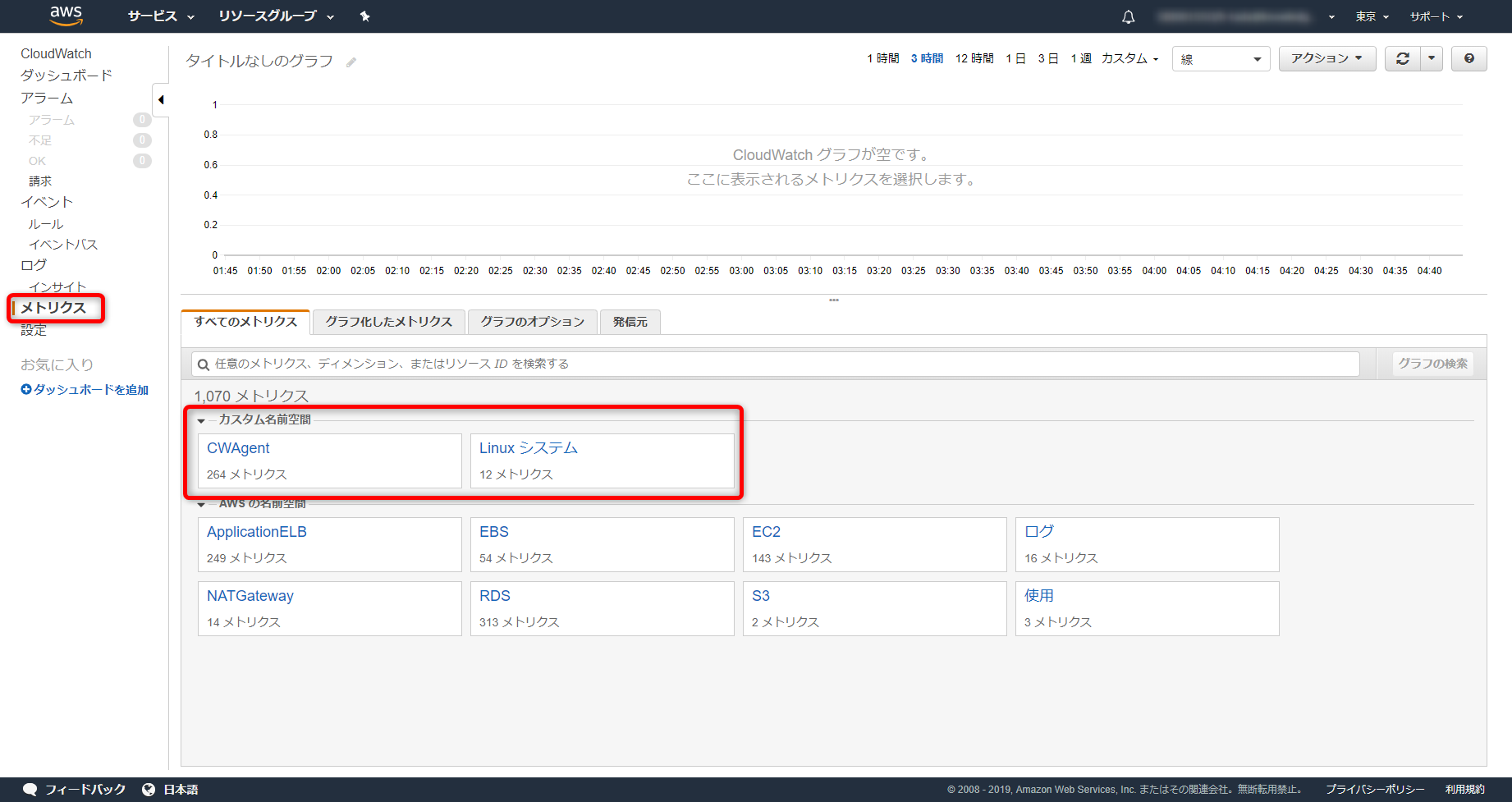This screenshot has width=1512, height=802.
Task: Select the 1 週 time range
Action: (1081, 58)
